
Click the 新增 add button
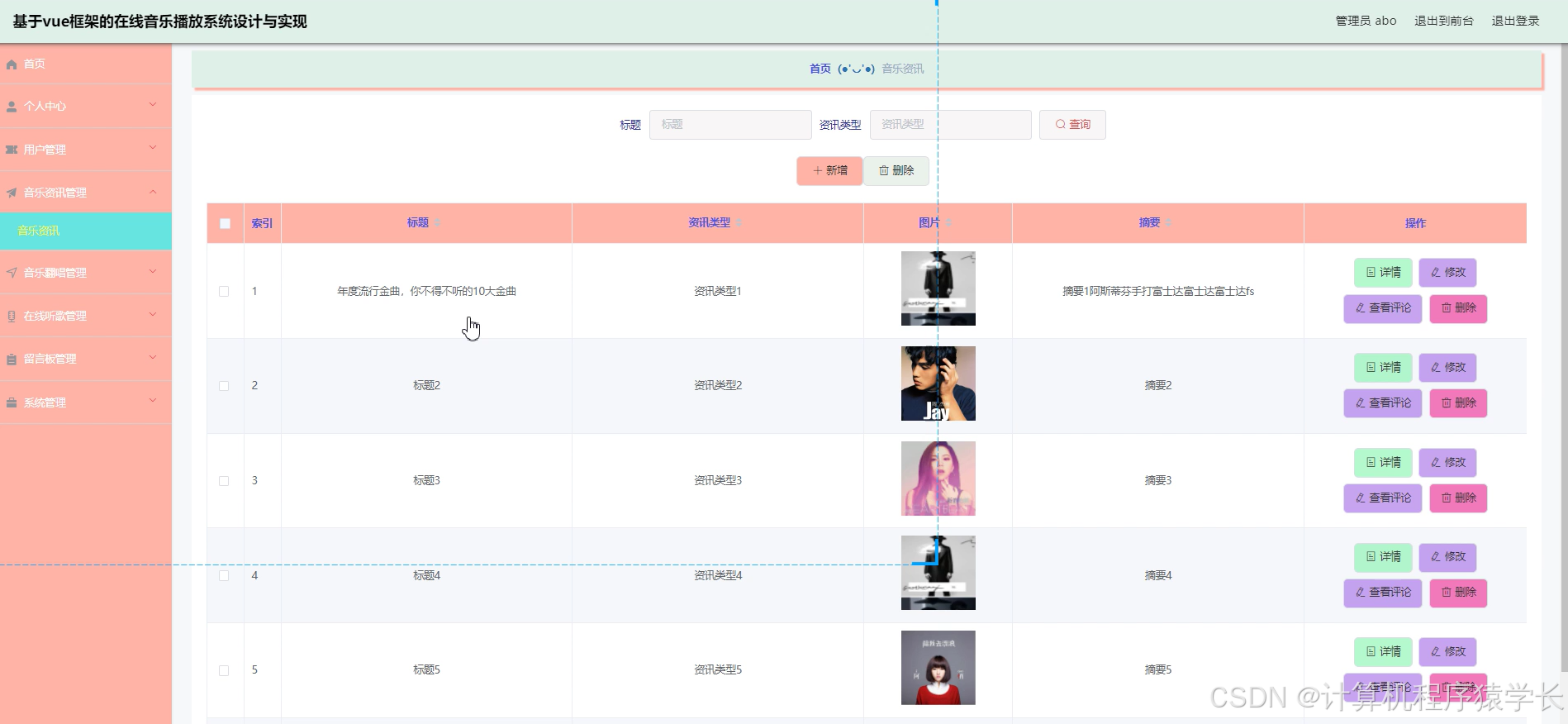click(x=829, y=170)
